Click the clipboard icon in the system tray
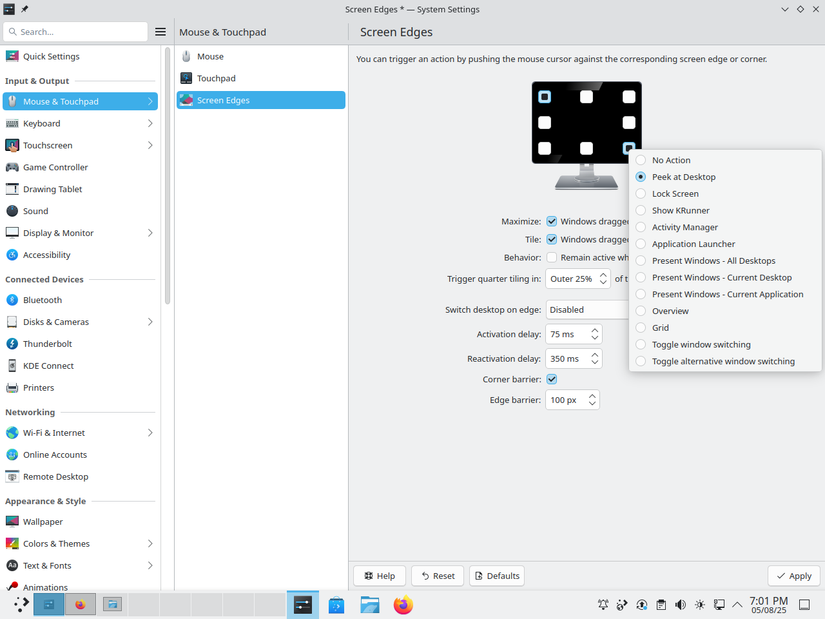 [x=661, y=605]
